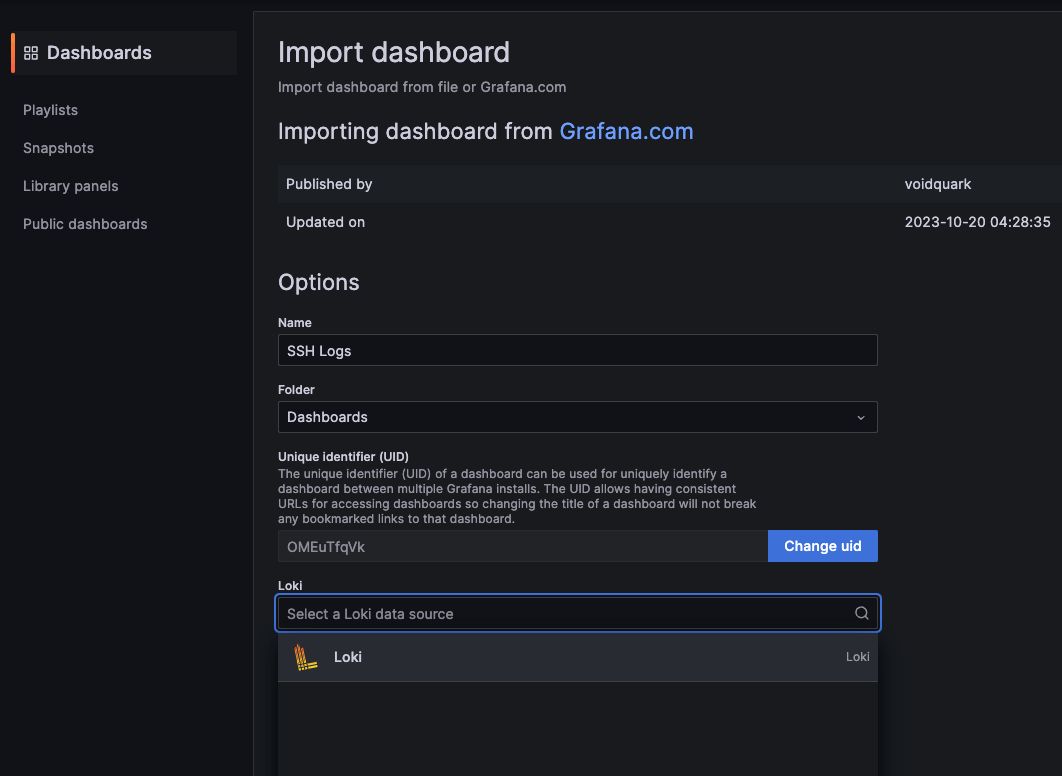Focus the Select a Loki data source box
Screen dimensions: 1062x776
(x=577, y=613)
